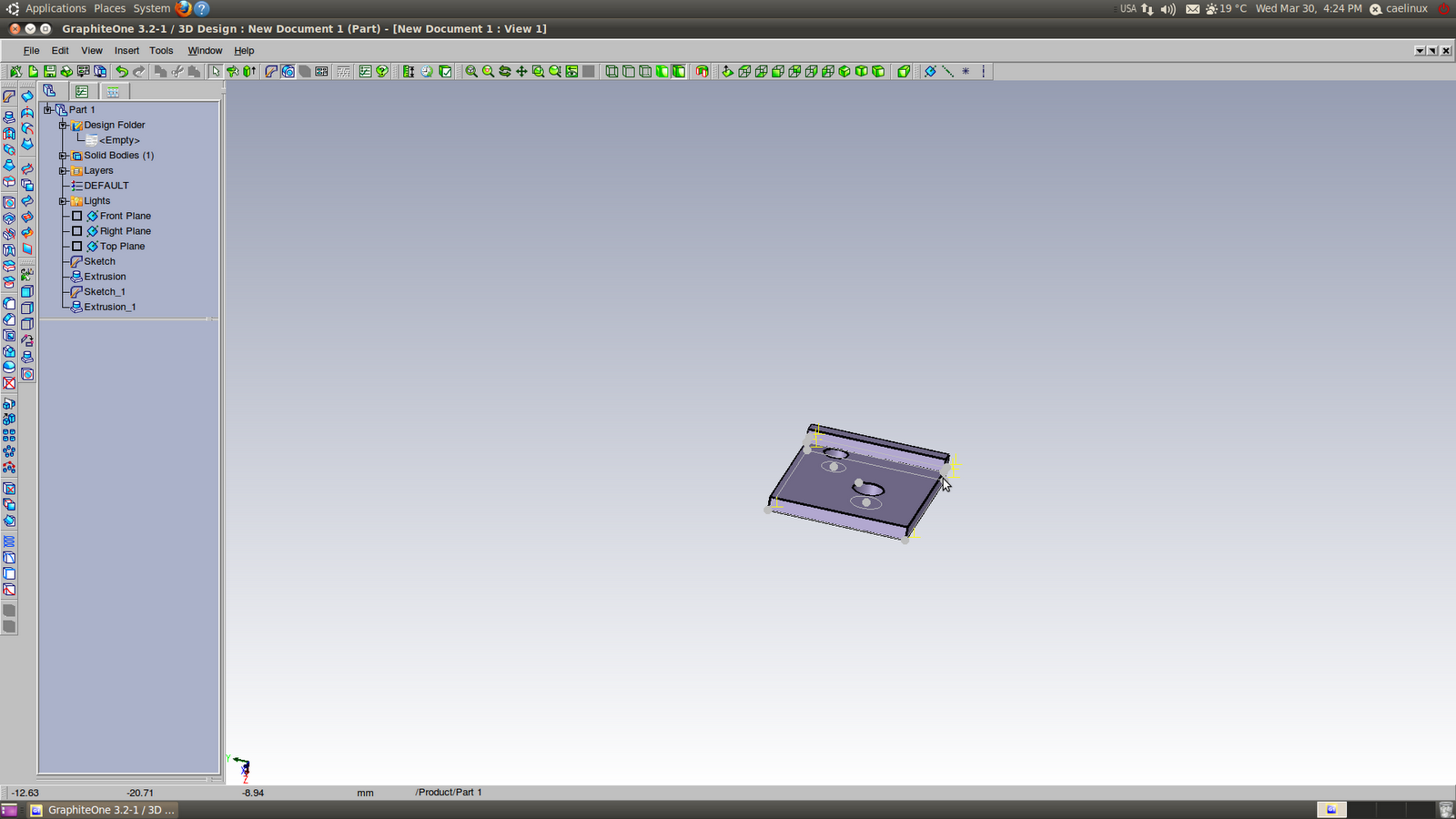Toggle the Front Plane visibility checkbox
Viewport: 1456px width, 819px height.
click(x=76, y=216)
